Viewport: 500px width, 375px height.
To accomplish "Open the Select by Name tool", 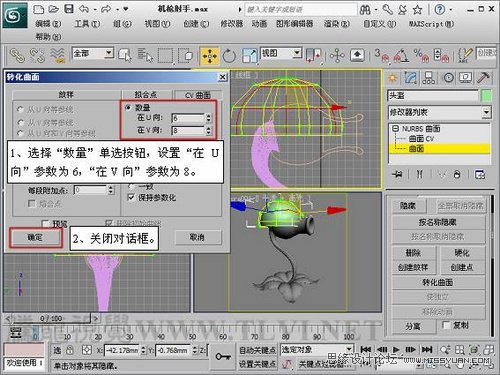I will [x=145, y=55].
